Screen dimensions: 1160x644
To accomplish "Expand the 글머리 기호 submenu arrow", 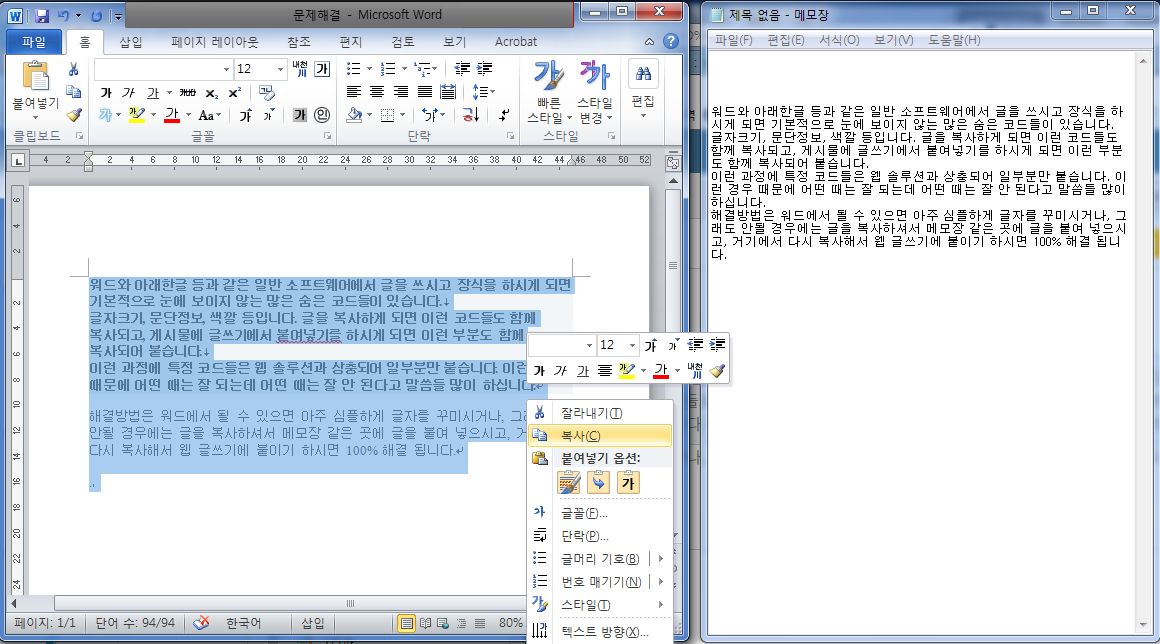I will pos(660,558).
